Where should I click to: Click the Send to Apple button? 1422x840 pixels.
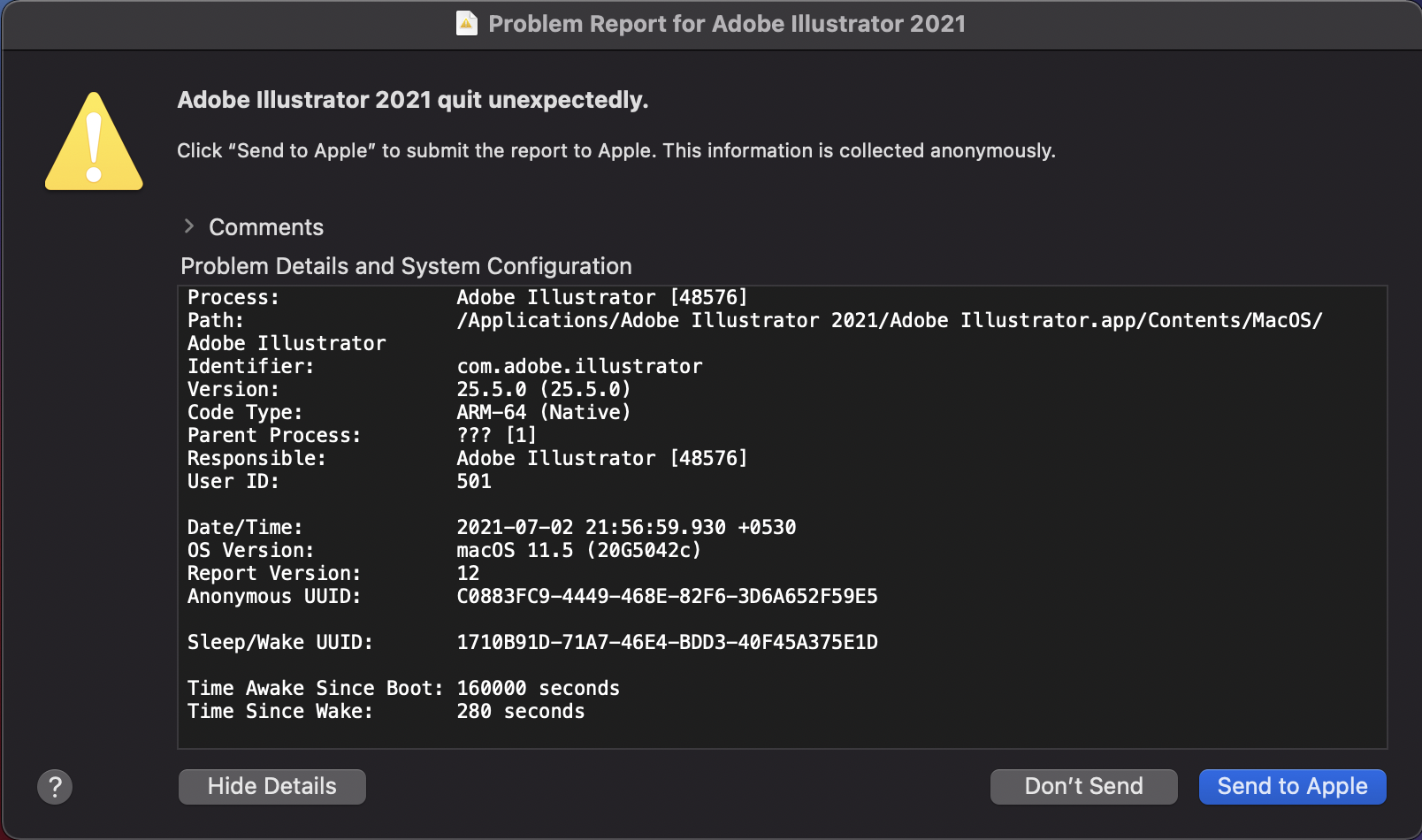[x=1291, y=786]
